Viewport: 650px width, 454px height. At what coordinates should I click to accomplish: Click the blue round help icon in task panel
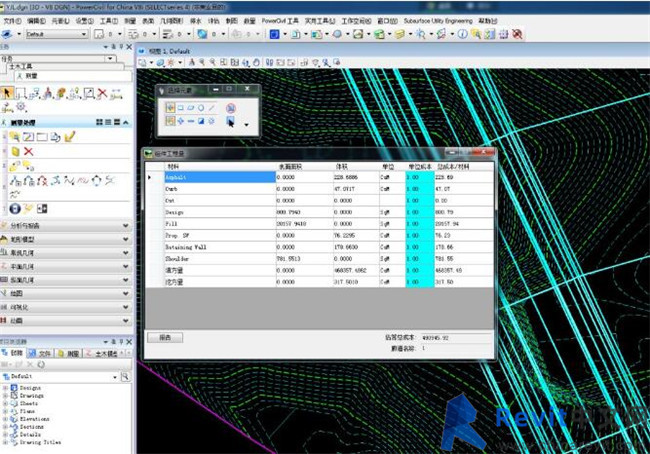(x=15, y=209)
